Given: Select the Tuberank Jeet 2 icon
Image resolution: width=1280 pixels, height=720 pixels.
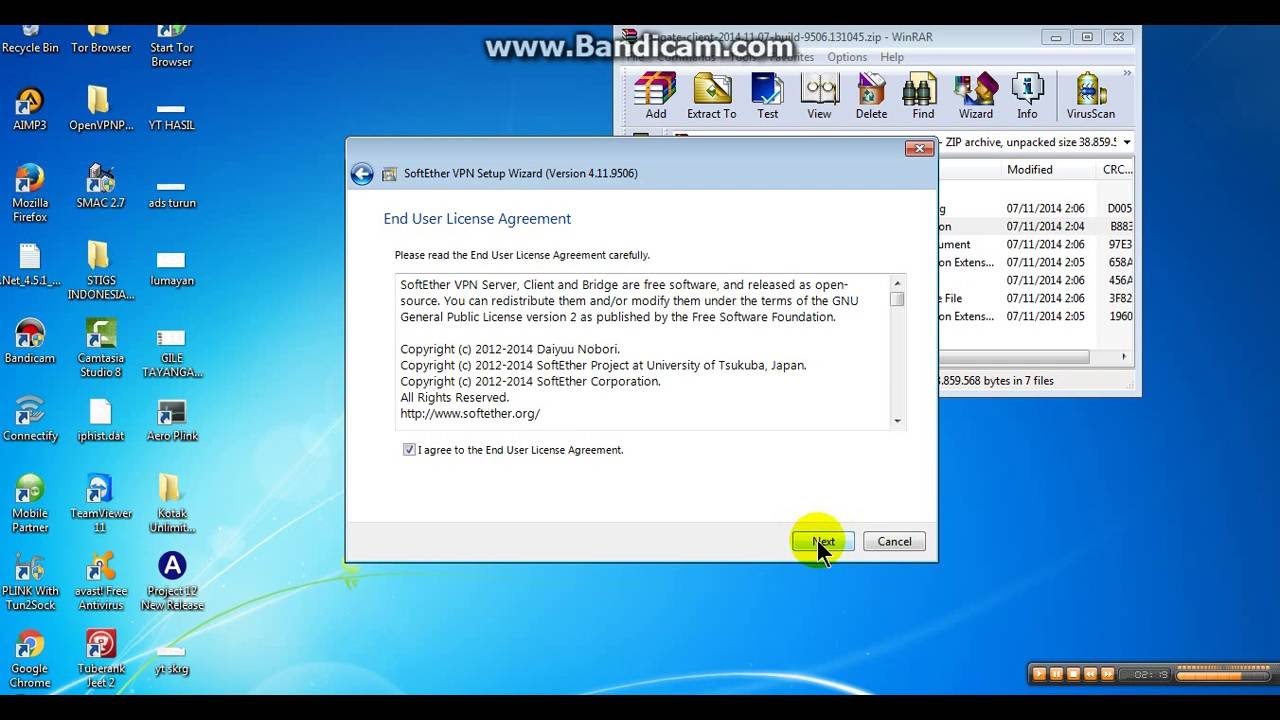Looking at the screenshot, I should [101, 659].
